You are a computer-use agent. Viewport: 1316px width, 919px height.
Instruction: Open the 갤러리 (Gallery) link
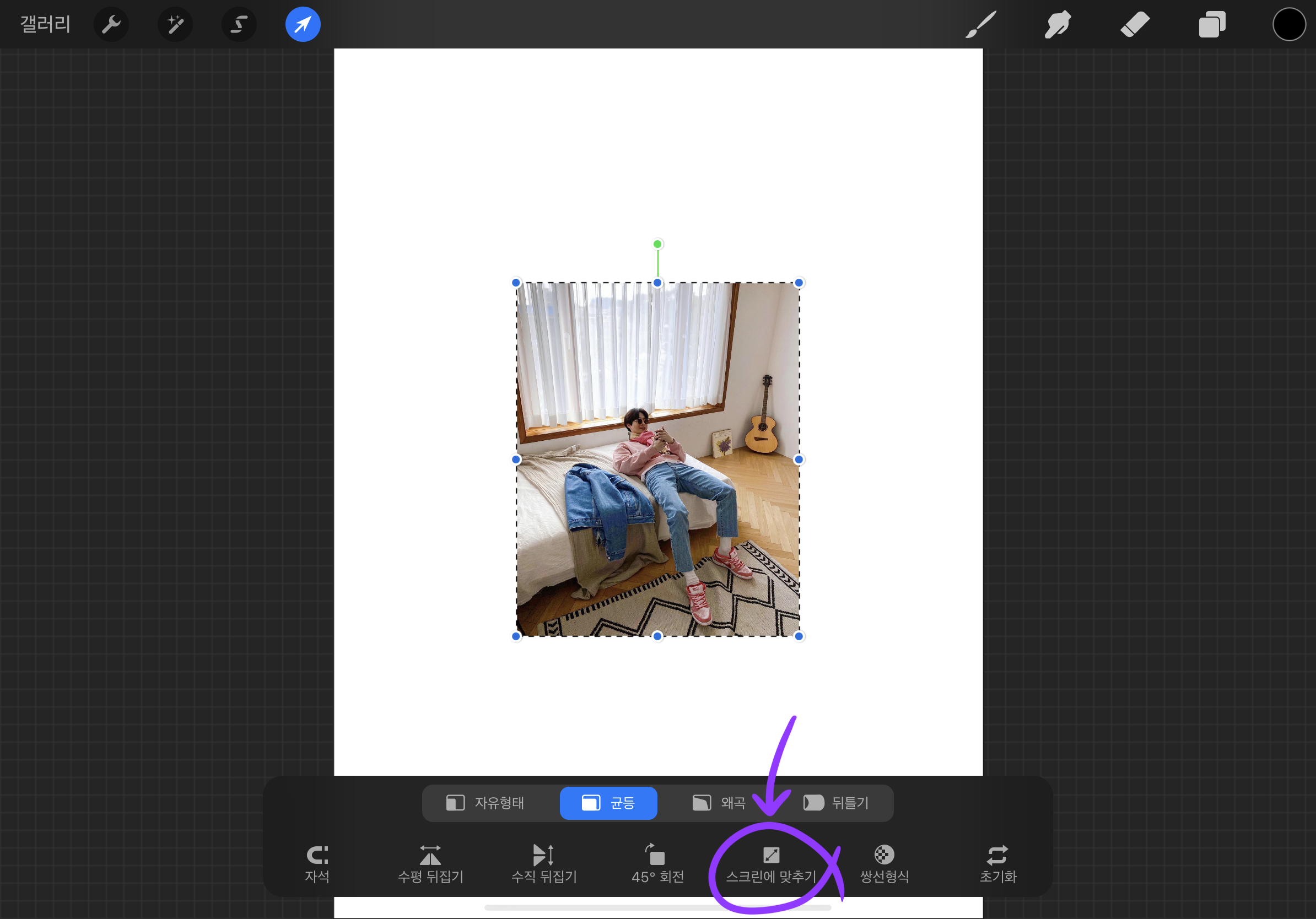pyautogui.click(x=45, y=24)
